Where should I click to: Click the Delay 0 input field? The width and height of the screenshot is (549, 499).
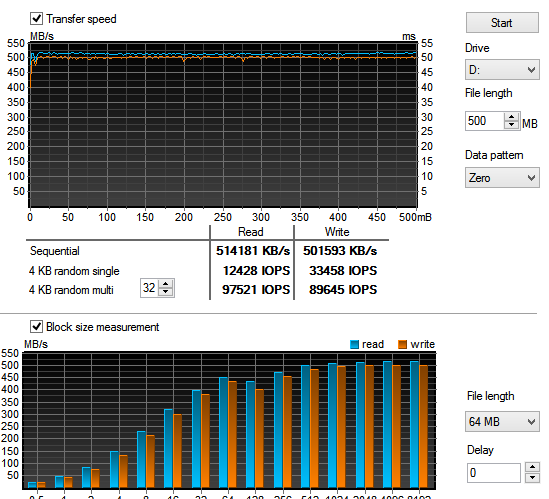coord(494,472)
